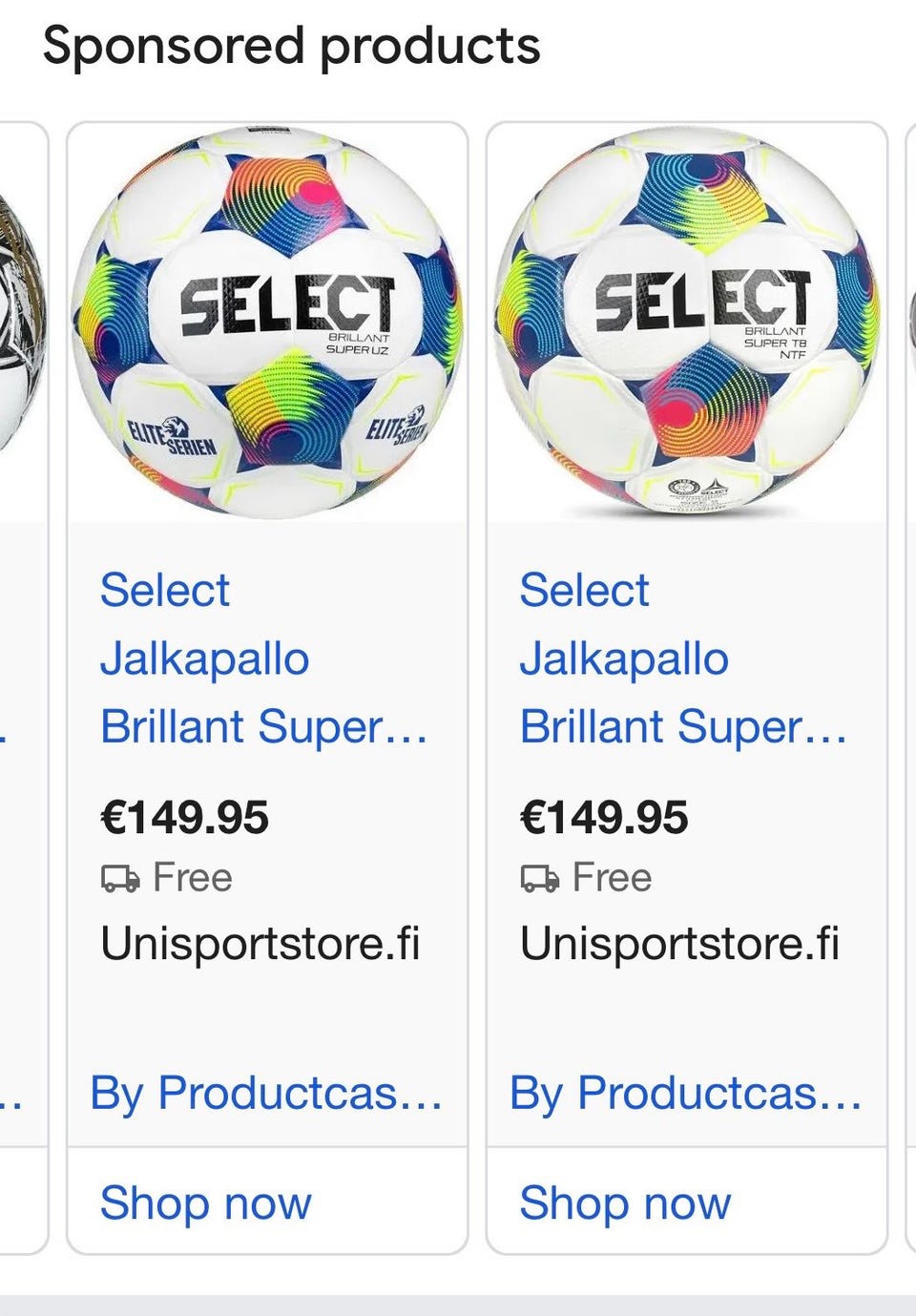Image resolution: width=916 pixels, height=1316 pixels.
Task: Select Unisportstore.fi on the Super TB NTF ball card
Action: 680,944
